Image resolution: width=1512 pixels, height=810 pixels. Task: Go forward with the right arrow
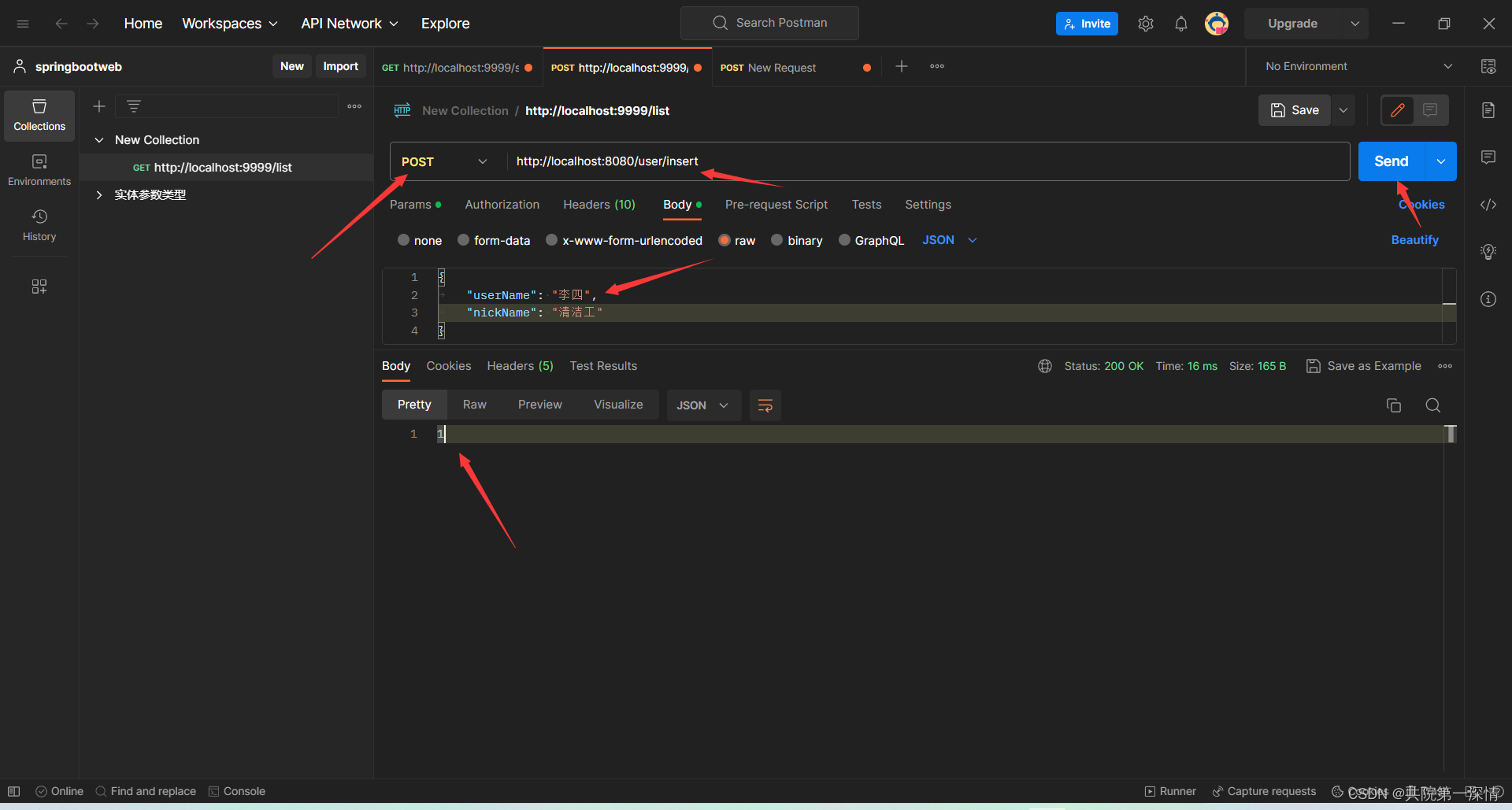click(x=93, y=24)
